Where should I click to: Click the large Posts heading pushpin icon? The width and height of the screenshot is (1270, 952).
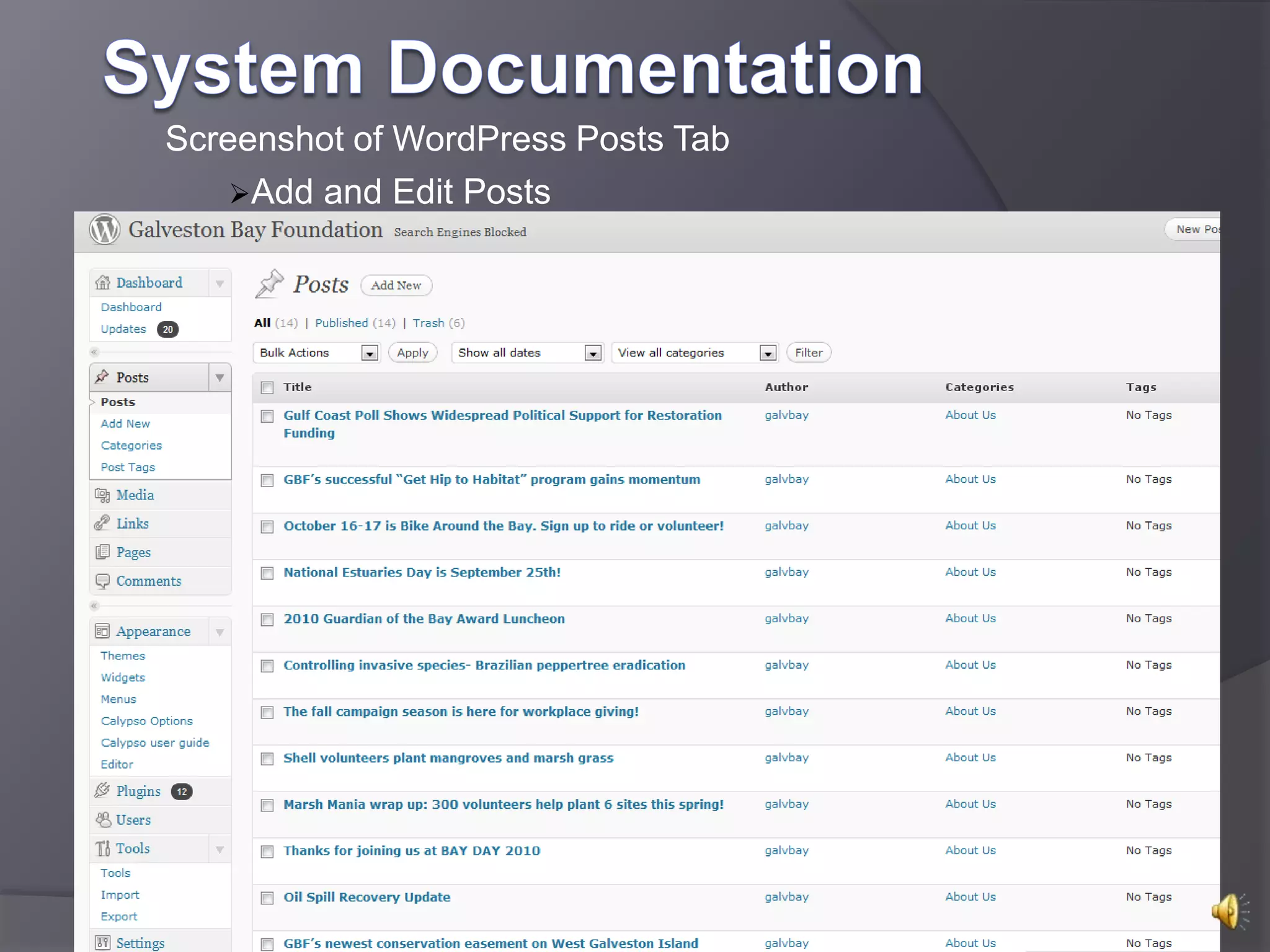pyautogui.click(x=270, y=284)
